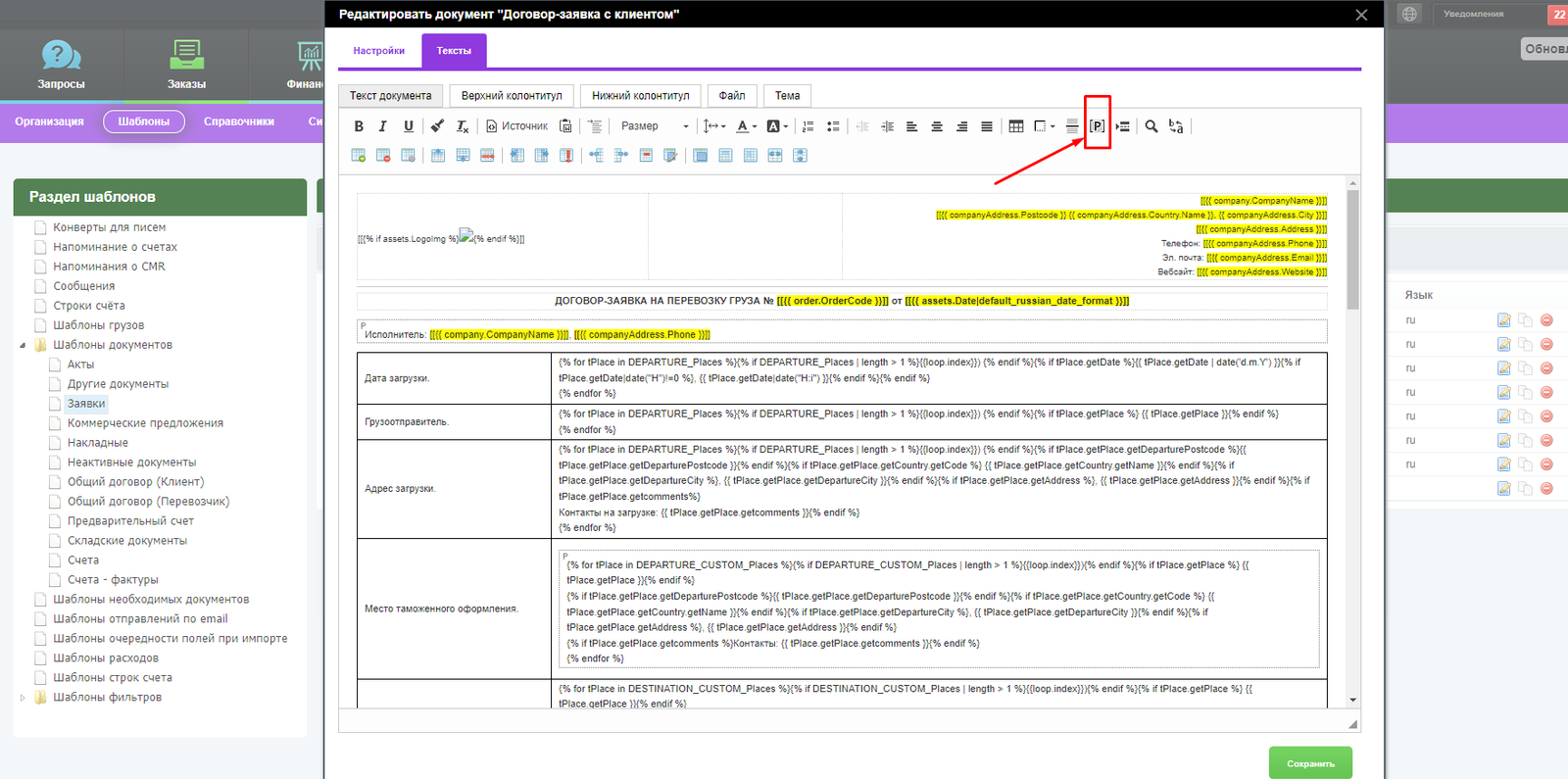
Task: Click the add table icon with green plus
Action: coord(359,156)
